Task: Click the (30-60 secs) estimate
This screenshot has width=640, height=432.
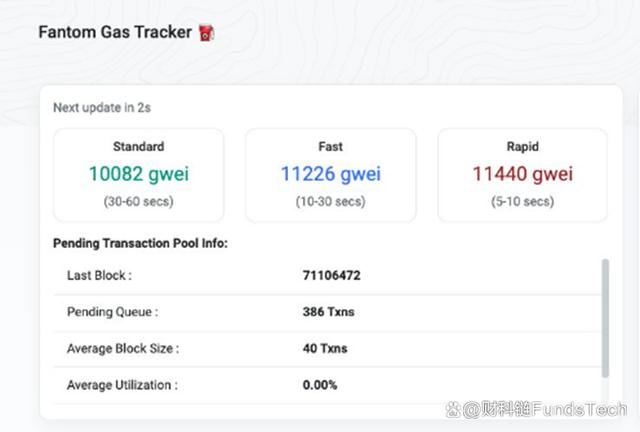Action: tap(138, 201)
